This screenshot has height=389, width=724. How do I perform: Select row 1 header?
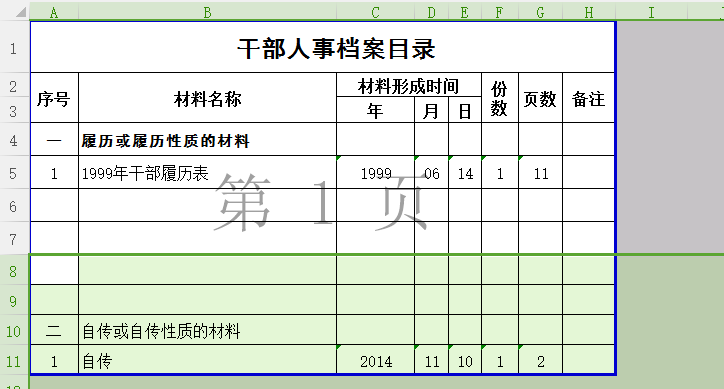tap(14, 48)
